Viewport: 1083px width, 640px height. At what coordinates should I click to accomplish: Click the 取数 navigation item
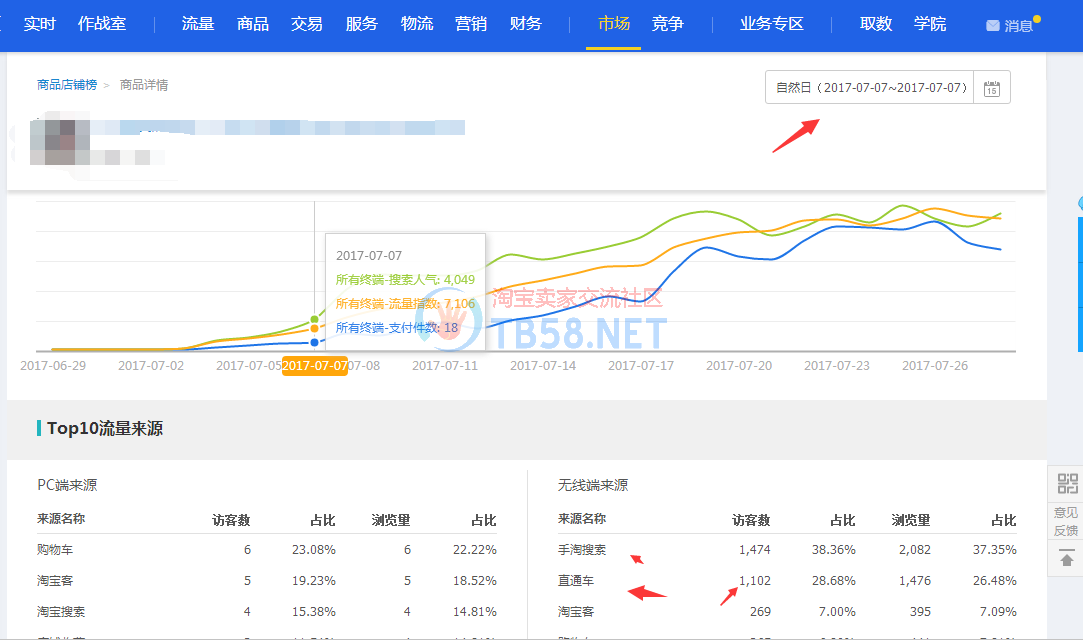click(x=875, y=24)
